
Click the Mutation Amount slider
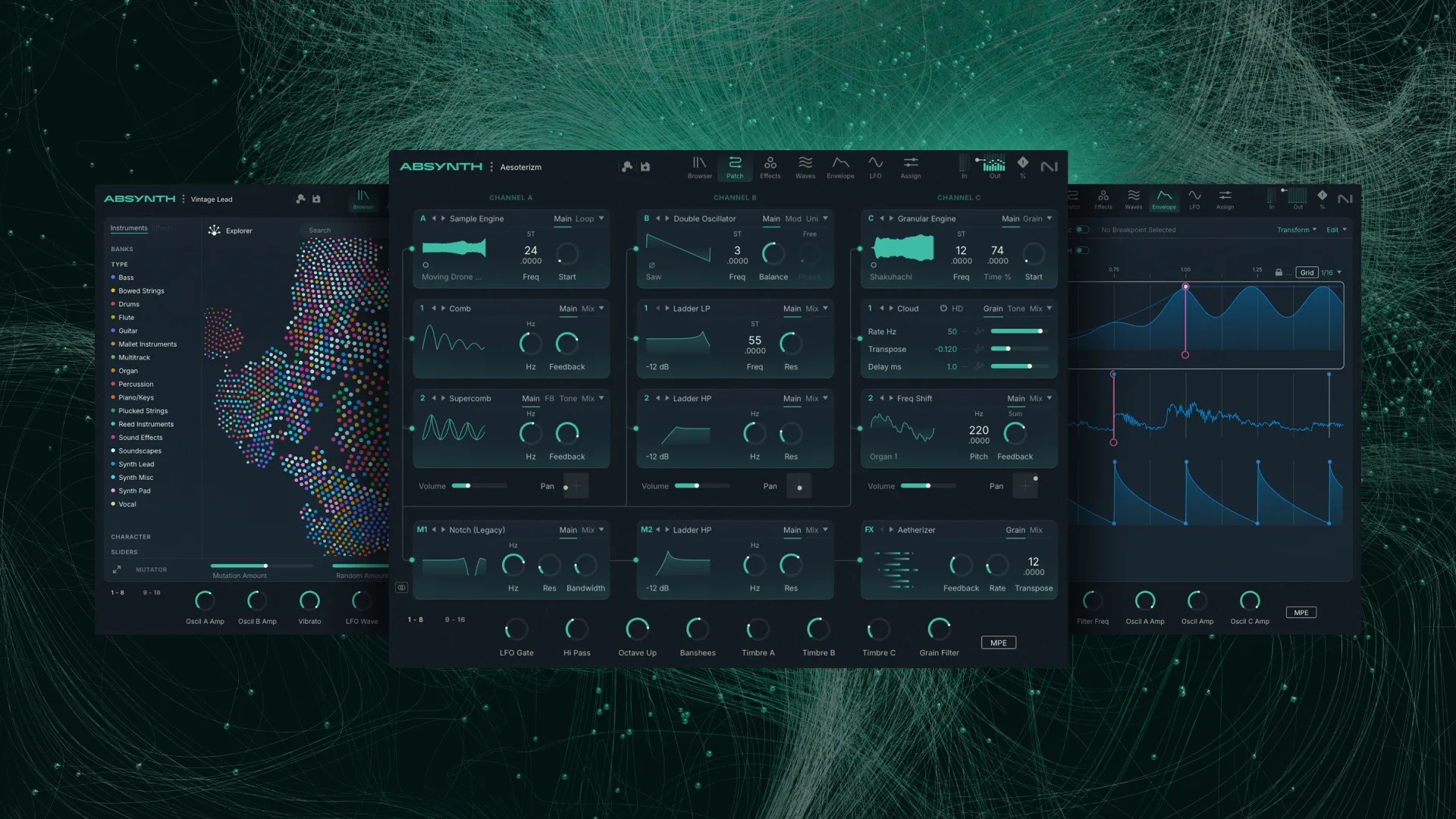pyautogui.click(x=262, y=566)
